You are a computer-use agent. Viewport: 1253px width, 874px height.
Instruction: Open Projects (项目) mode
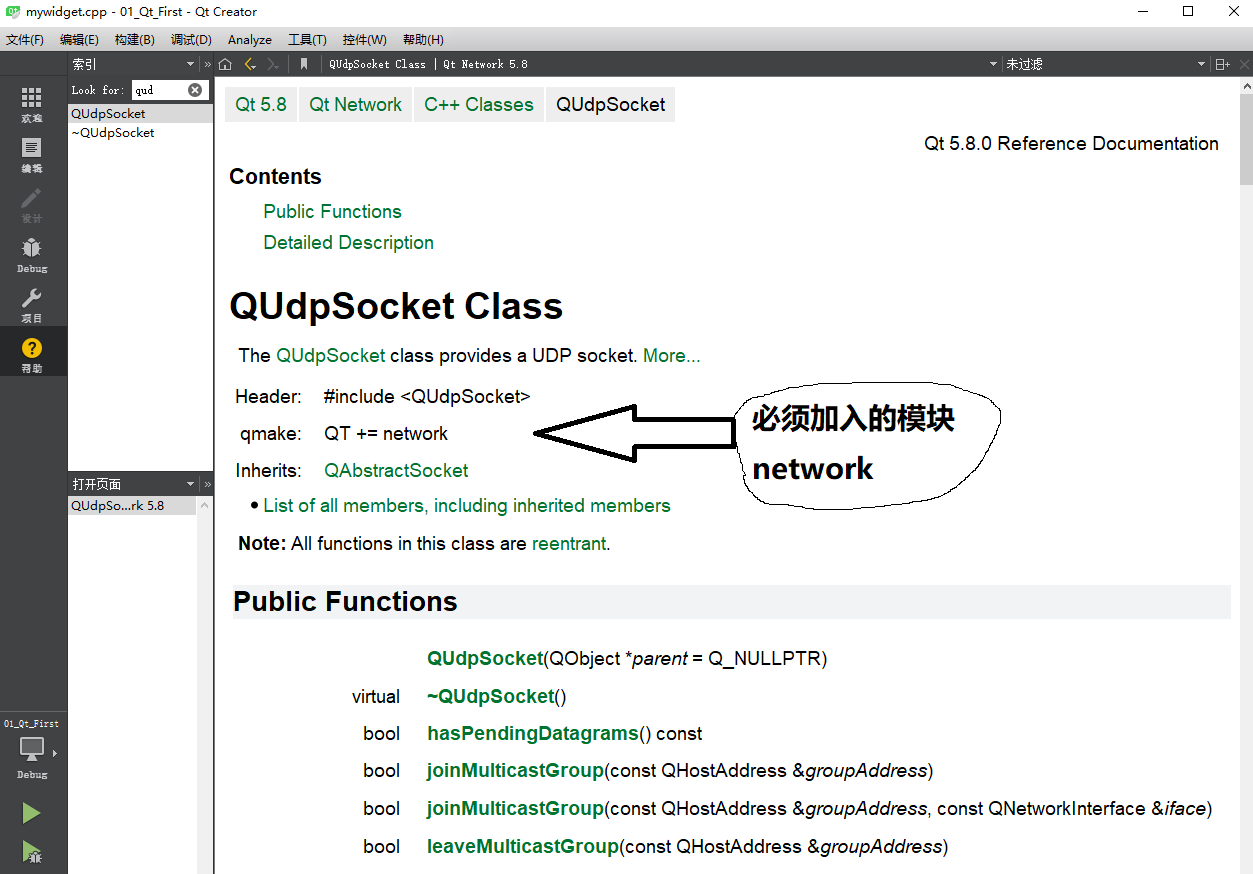point(32,303)
